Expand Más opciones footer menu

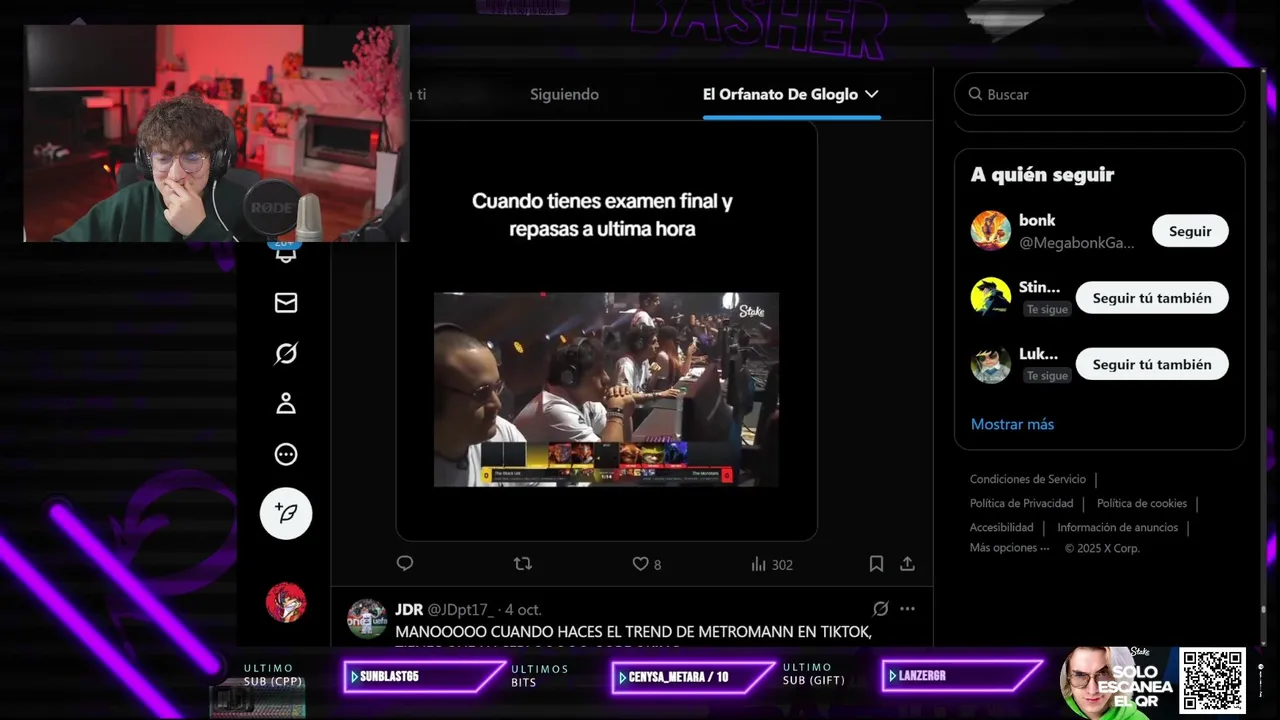1009,548
